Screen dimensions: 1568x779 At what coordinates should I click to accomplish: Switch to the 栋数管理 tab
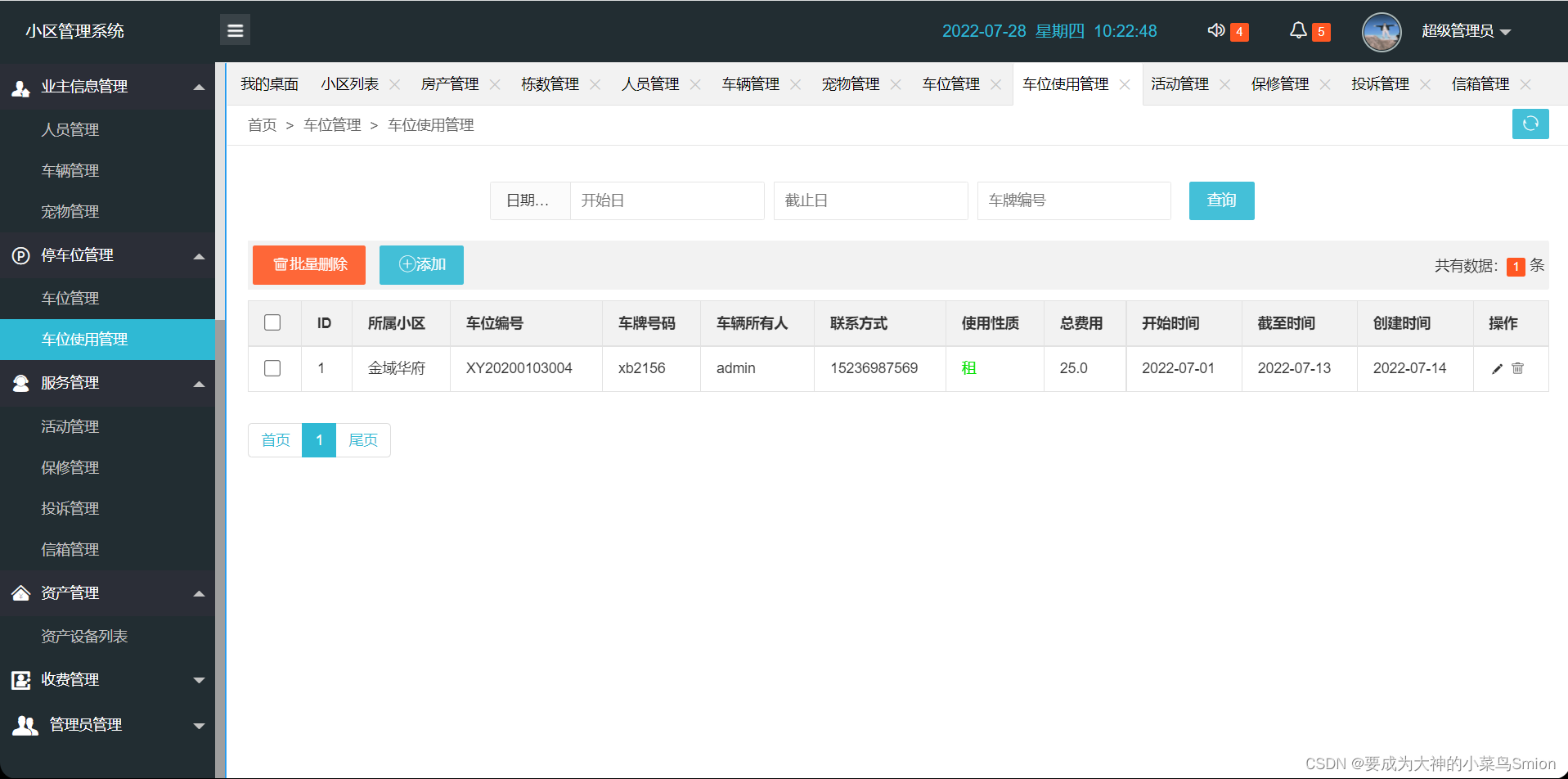tap(550, 84)
